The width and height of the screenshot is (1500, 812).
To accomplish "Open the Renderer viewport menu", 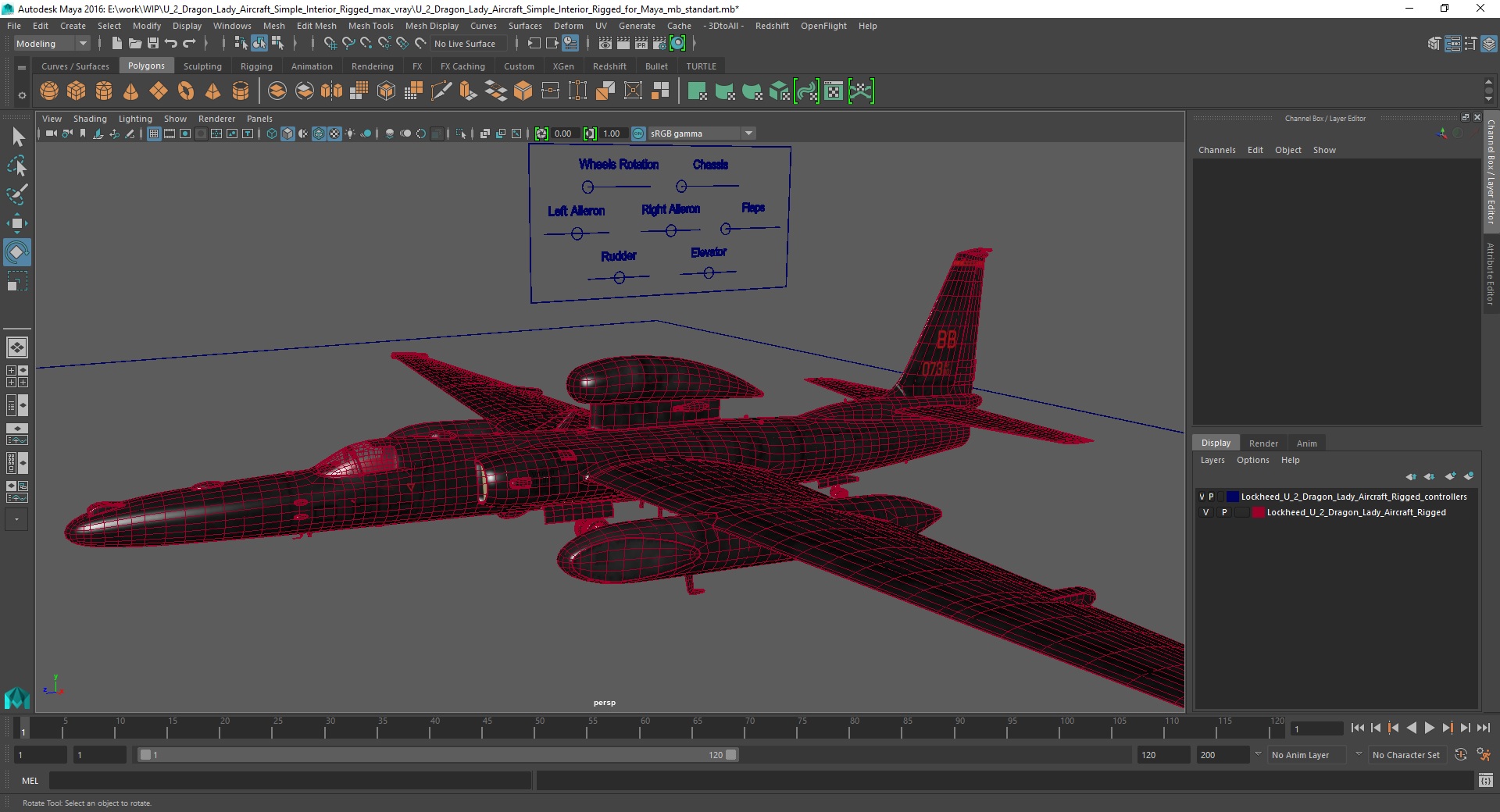I will click(x=216, y=119).
